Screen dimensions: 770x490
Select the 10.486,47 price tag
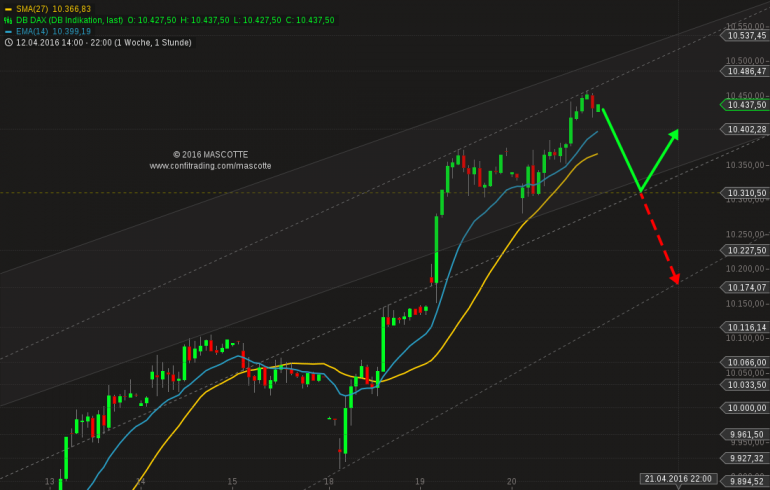tap(745, 71)
